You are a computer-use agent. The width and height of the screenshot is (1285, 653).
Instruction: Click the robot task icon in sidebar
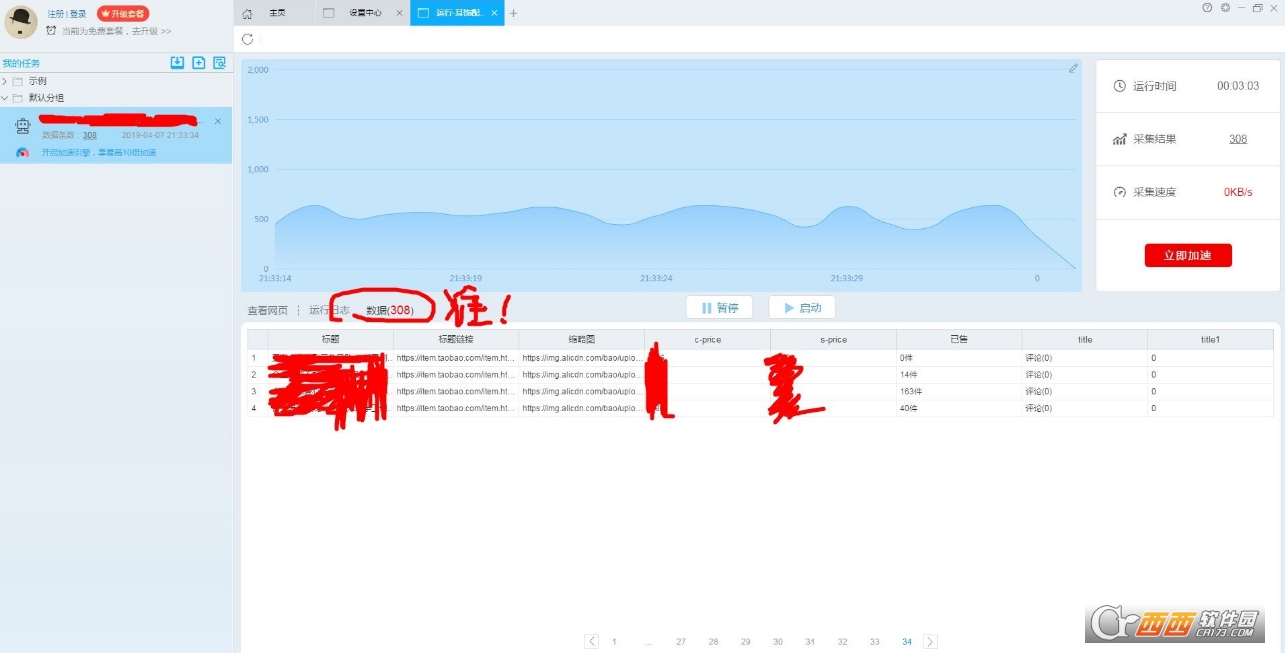(x=23, y=125)
